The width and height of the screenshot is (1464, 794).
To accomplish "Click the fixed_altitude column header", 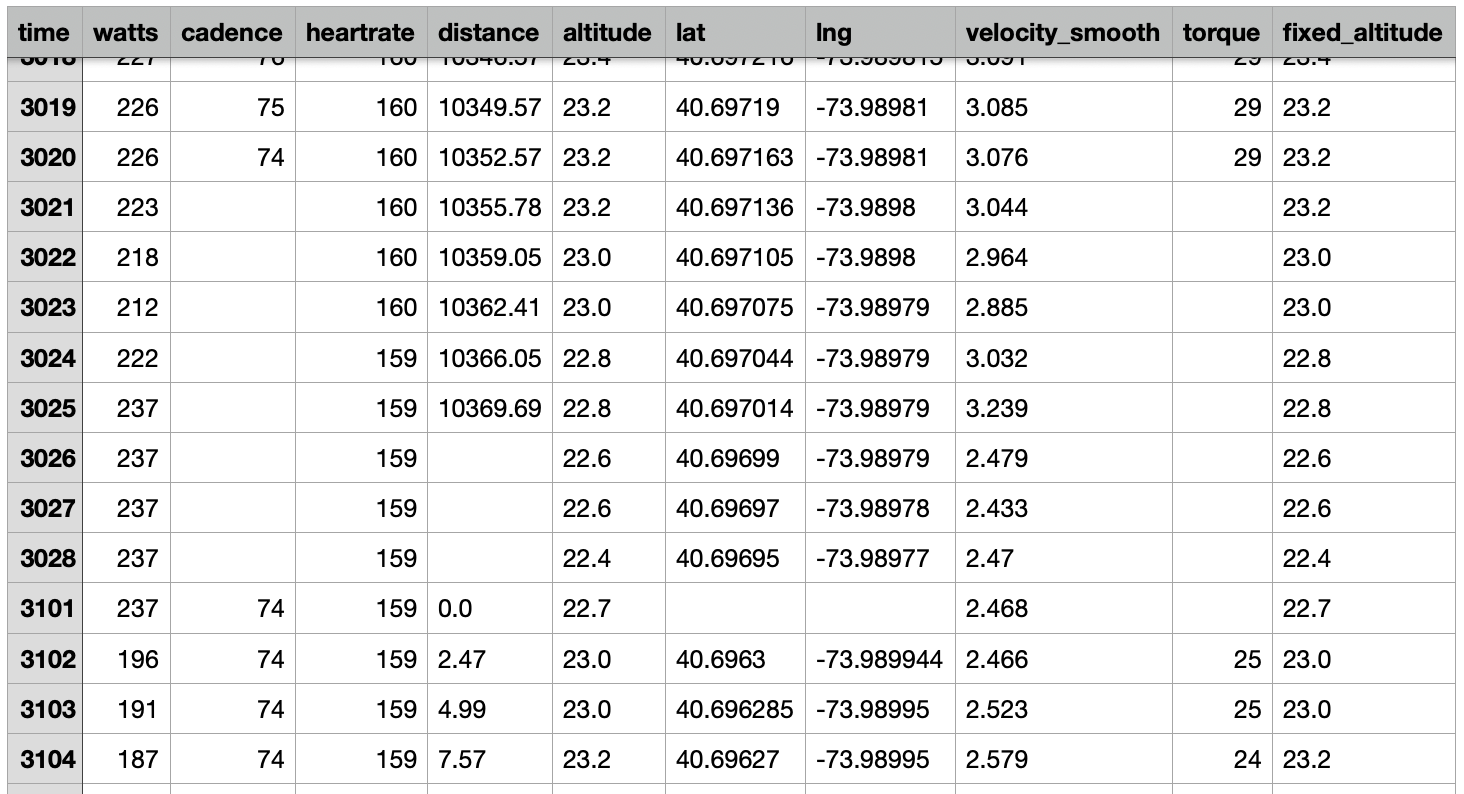I will click(x=1363, y=32).
